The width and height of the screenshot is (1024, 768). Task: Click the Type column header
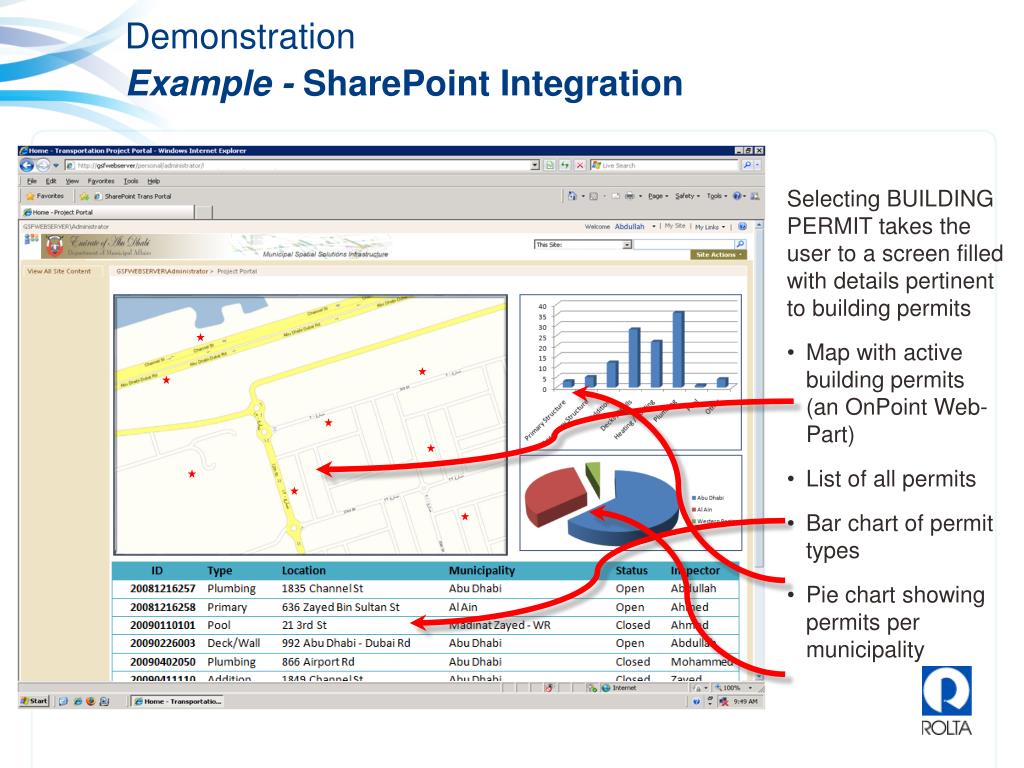click(219, 571)
